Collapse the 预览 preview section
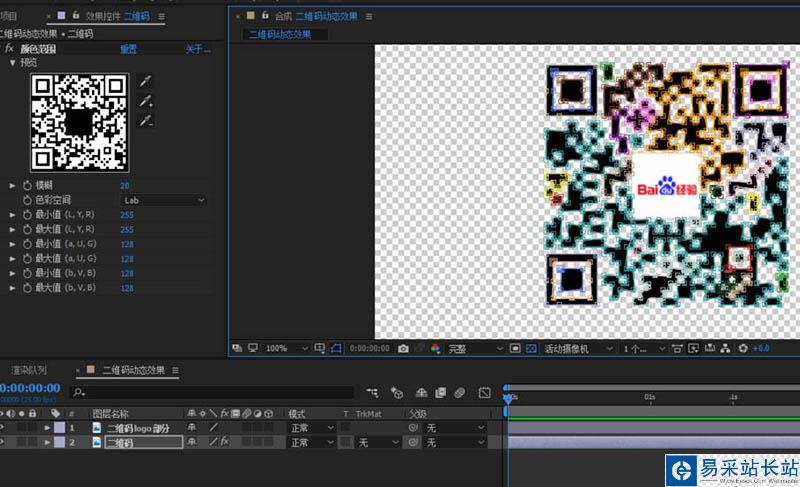 (x=12, y=63)
